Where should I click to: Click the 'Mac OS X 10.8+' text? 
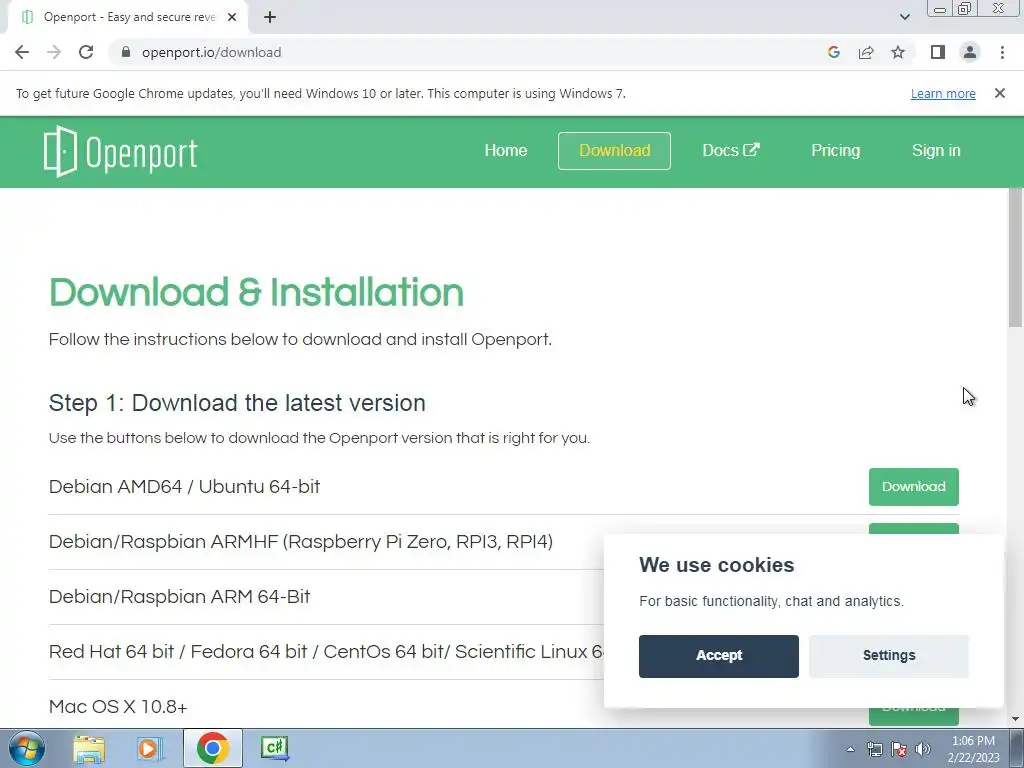[x=118, y=707]
